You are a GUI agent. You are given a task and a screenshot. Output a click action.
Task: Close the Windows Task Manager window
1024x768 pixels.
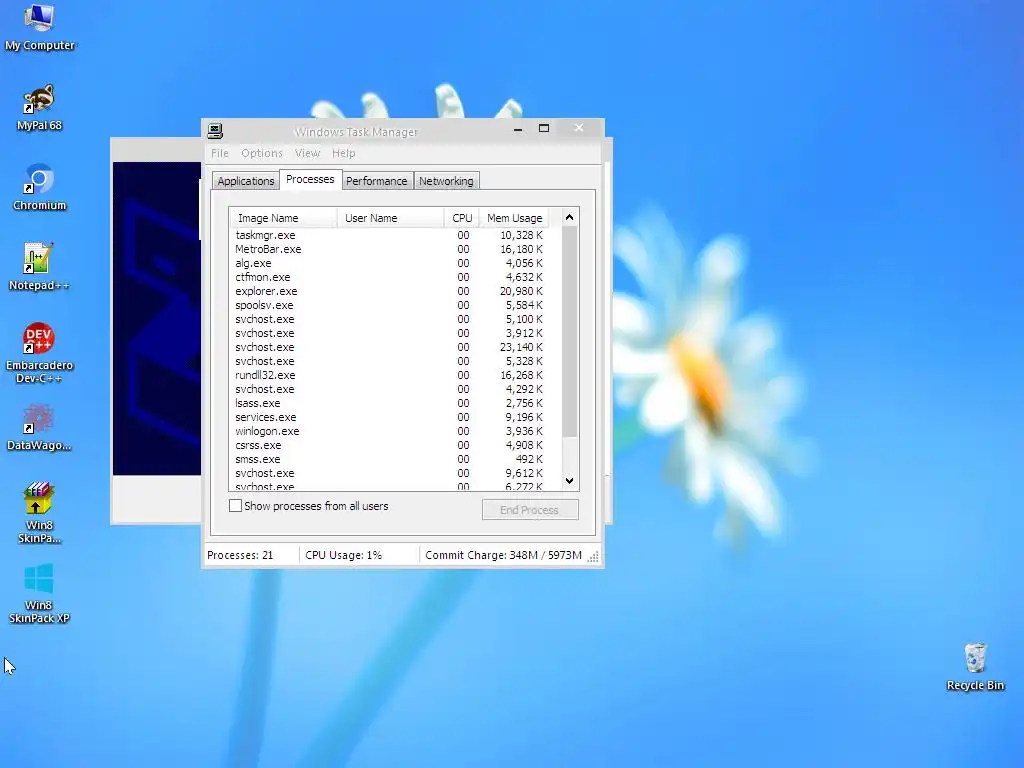579,128
